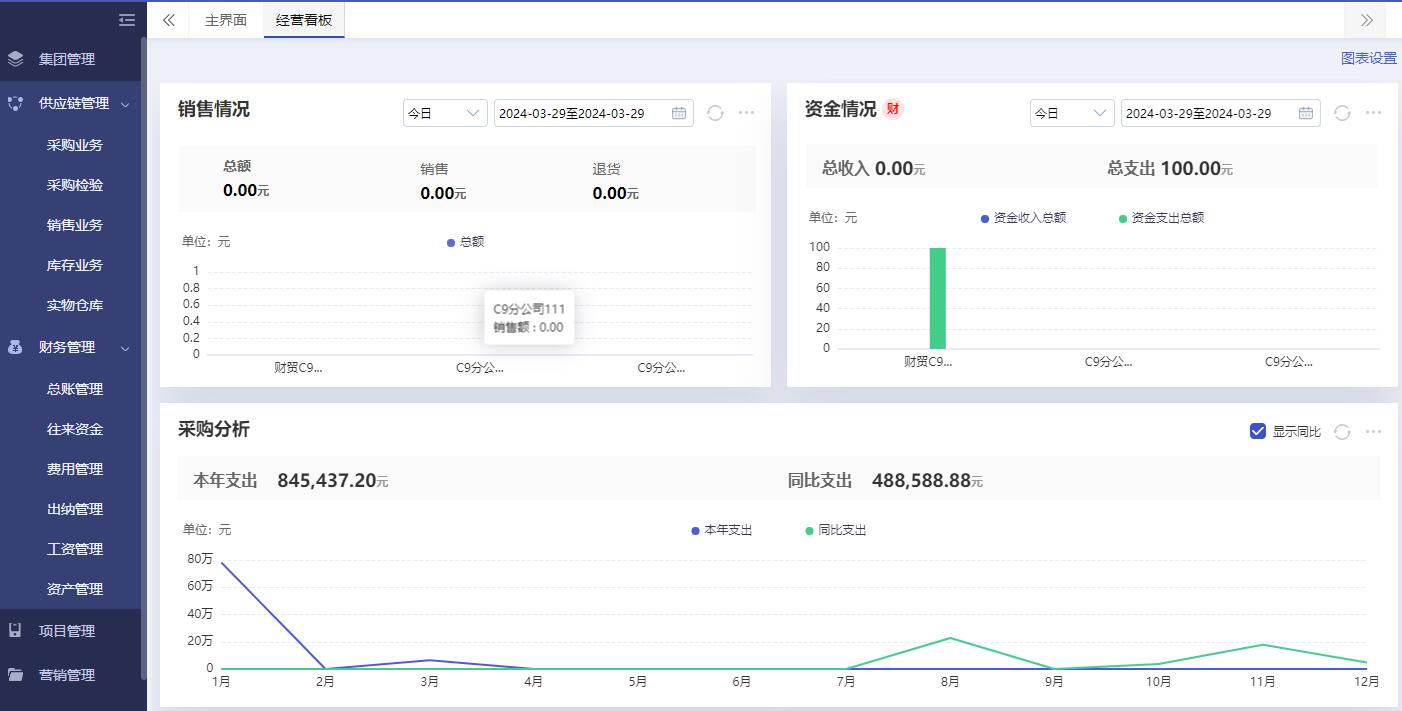Toggle the 资金收入总额 legend series
The height and width of the screenshot is (711, 1402).
click(x=1023, y=218)
